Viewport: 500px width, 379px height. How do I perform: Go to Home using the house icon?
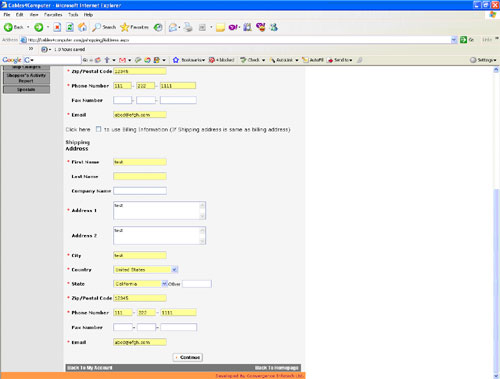[x=82, y=27]
